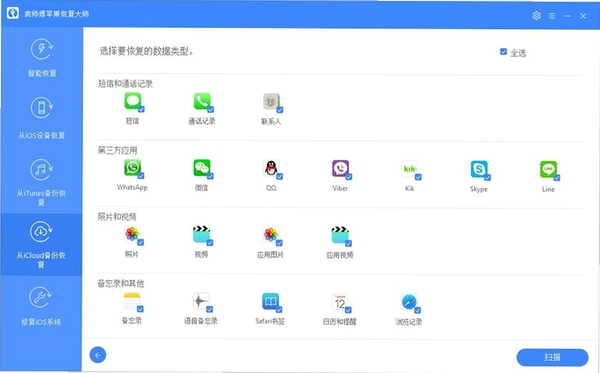The height and width of the screenshot is (373, 600).
Task: Select the QQ penguin icon
Action: 271,168
